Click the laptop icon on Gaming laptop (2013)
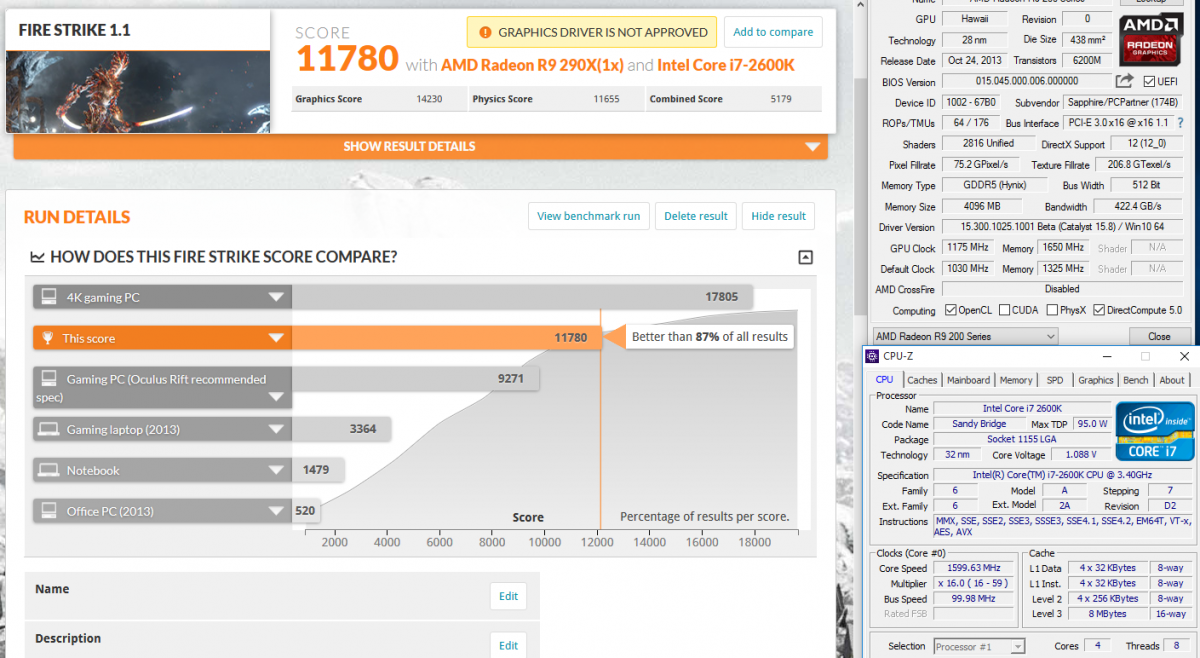The height and width of the screenshot is (658, 1200). click(x=47, y=429)
